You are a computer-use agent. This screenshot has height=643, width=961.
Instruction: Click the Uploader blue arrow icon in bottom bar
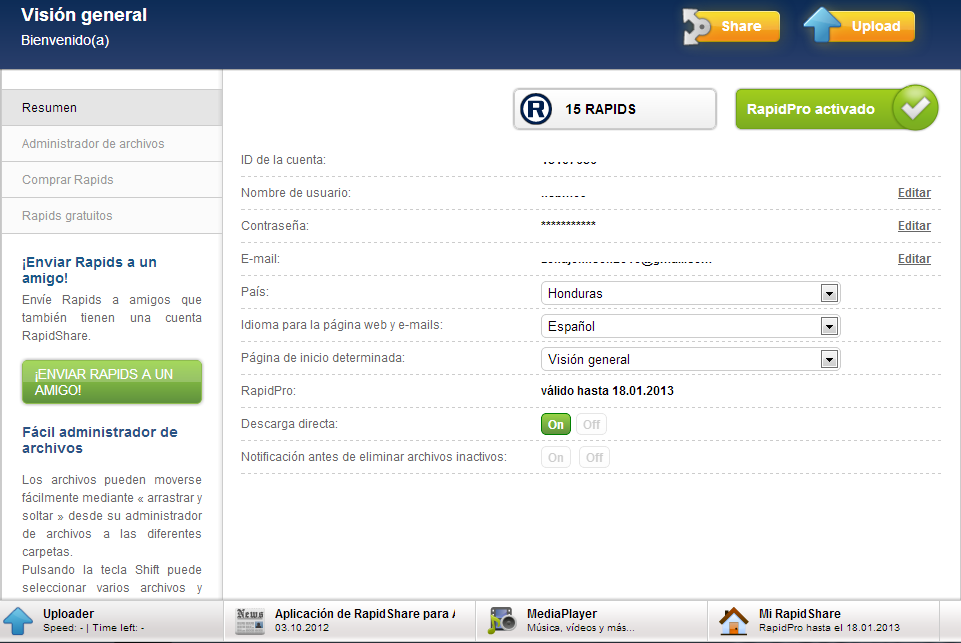click(x=18, y=621)
